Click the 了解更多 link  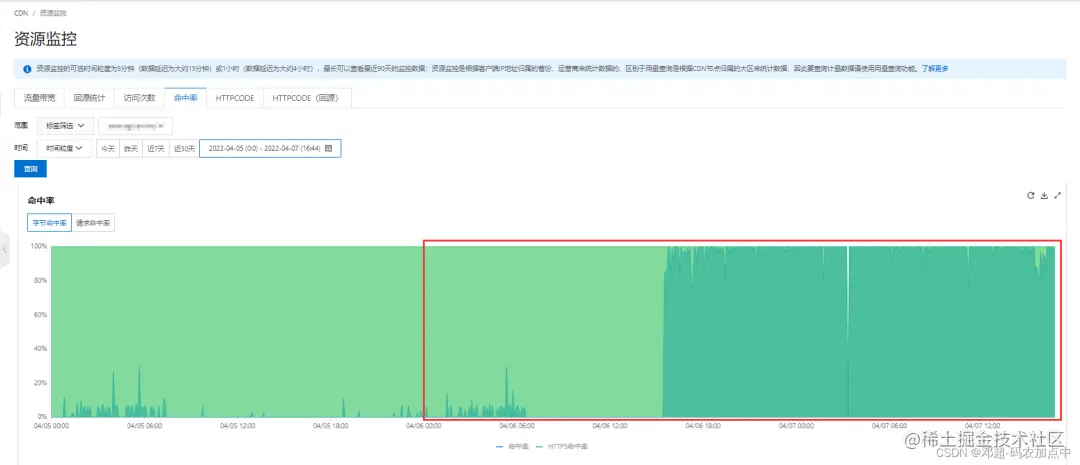click(935, 69)
